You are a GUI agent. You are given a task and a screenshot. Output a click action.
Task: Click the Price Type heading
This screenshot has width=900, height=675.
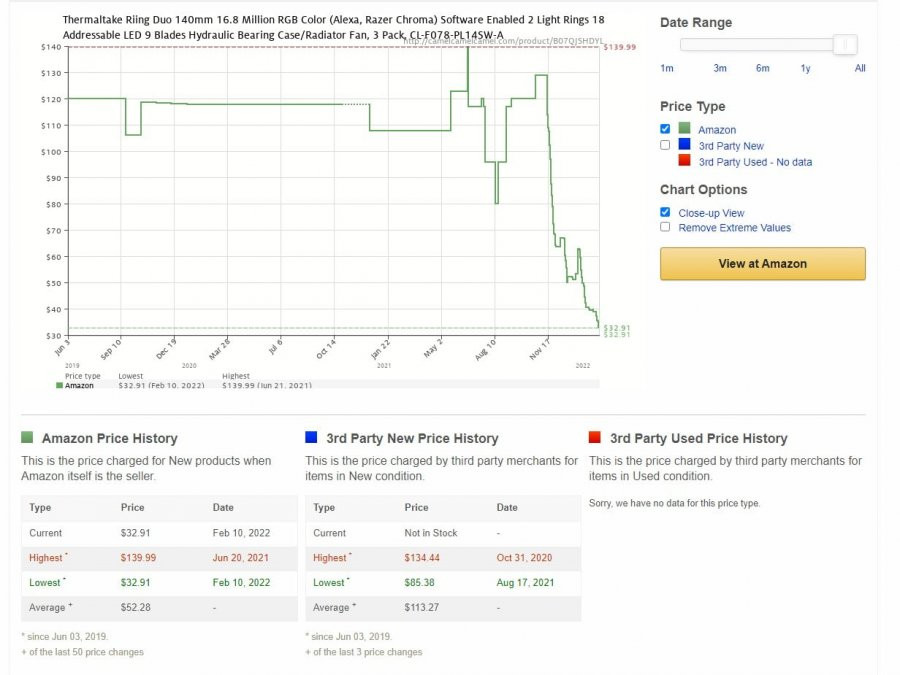point(692,106)
